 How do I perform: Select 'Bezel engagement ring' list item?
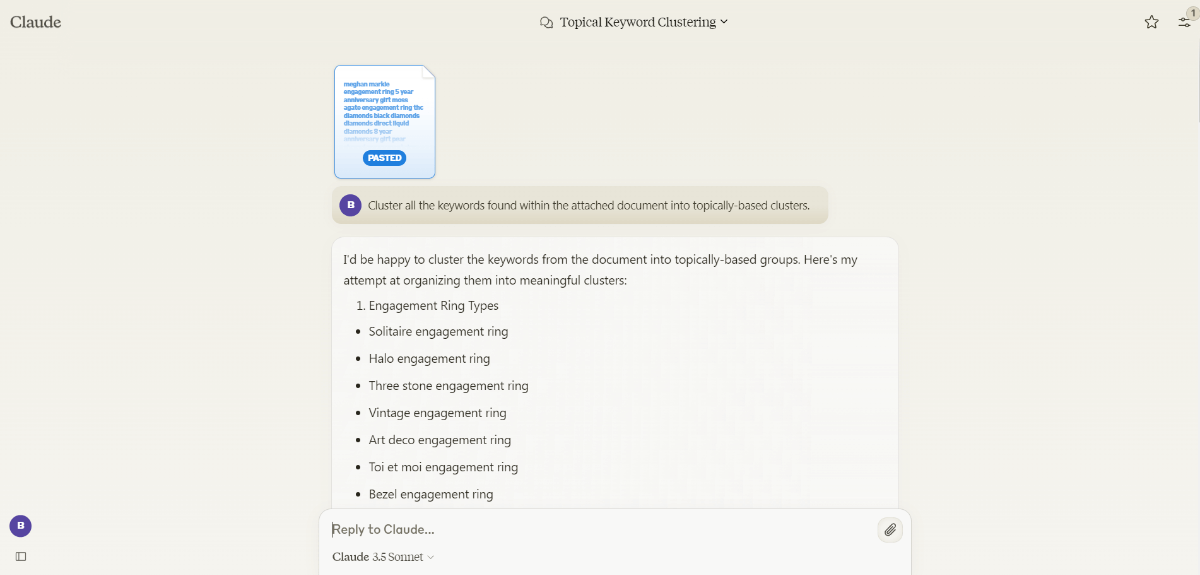[431, 494]
